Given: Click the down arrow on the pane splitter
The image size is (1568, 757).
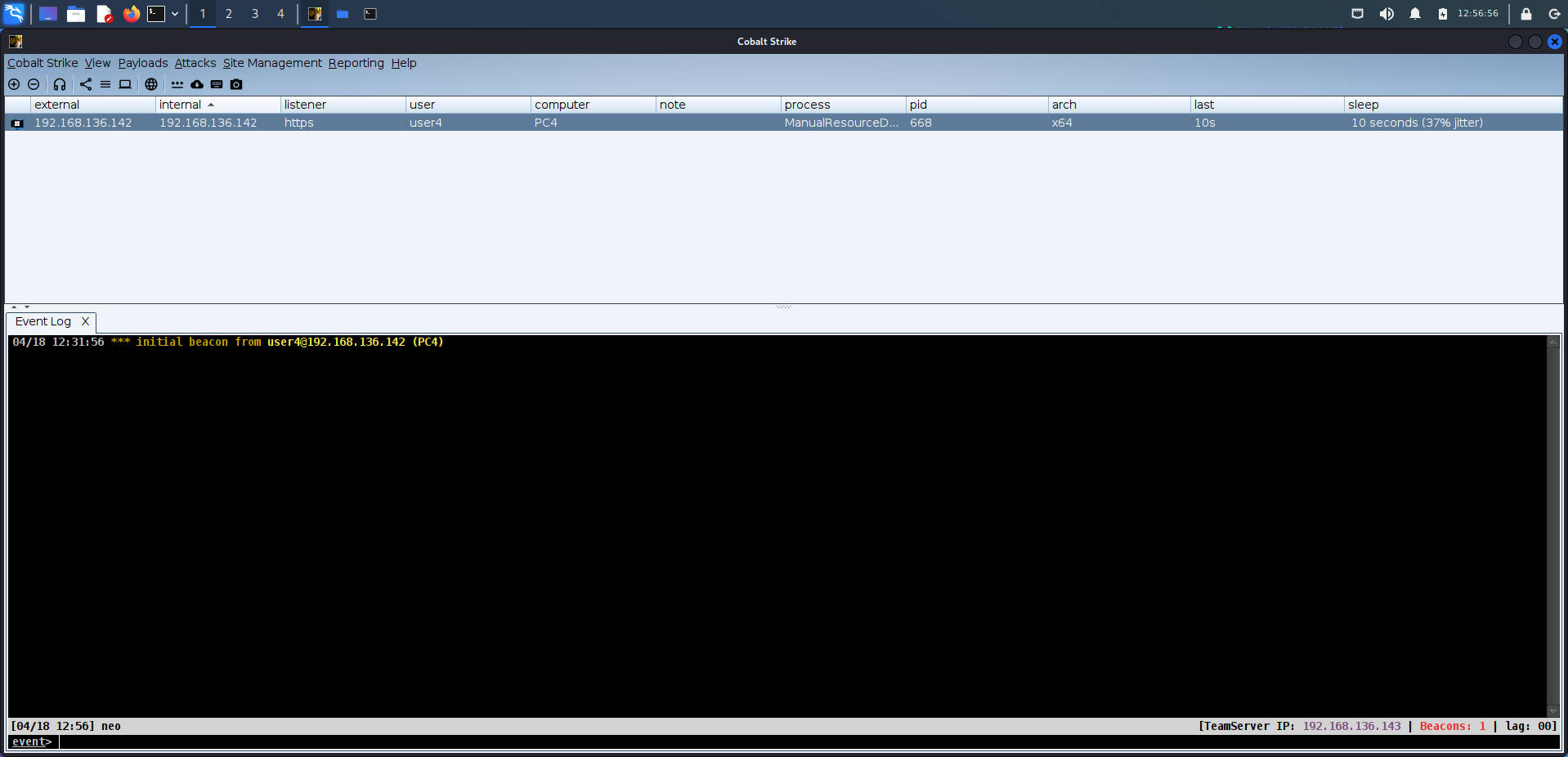Looking at the screenshot, I should click(x=27, y=307).
